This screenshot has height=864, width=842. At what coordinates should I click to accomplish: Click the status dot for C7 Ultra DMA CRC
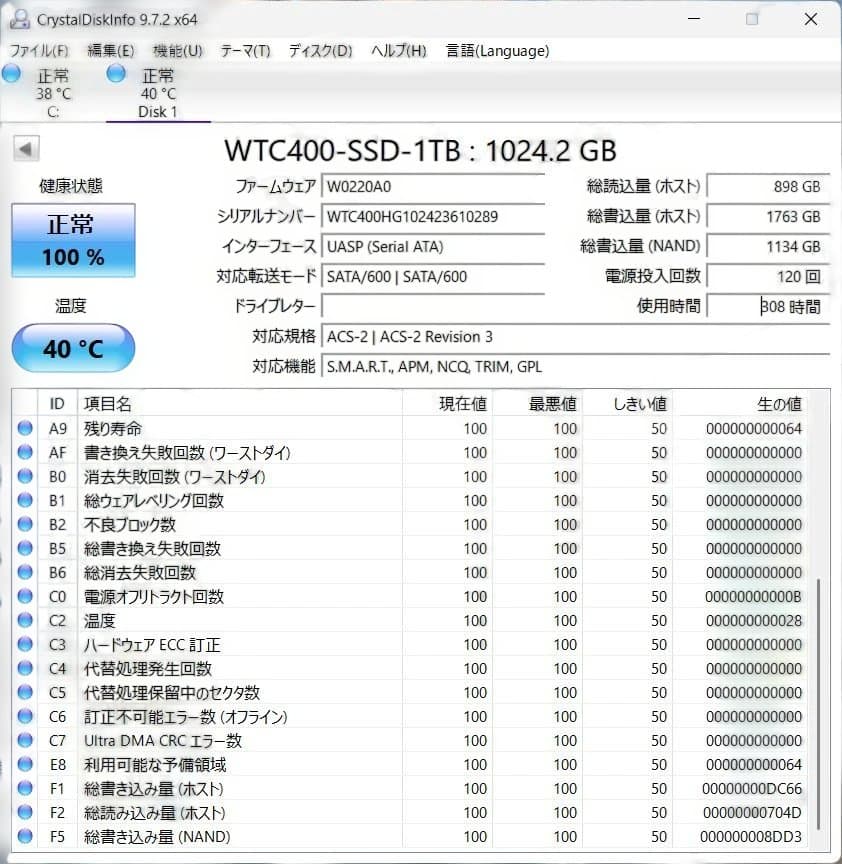[x=25, y=740]
